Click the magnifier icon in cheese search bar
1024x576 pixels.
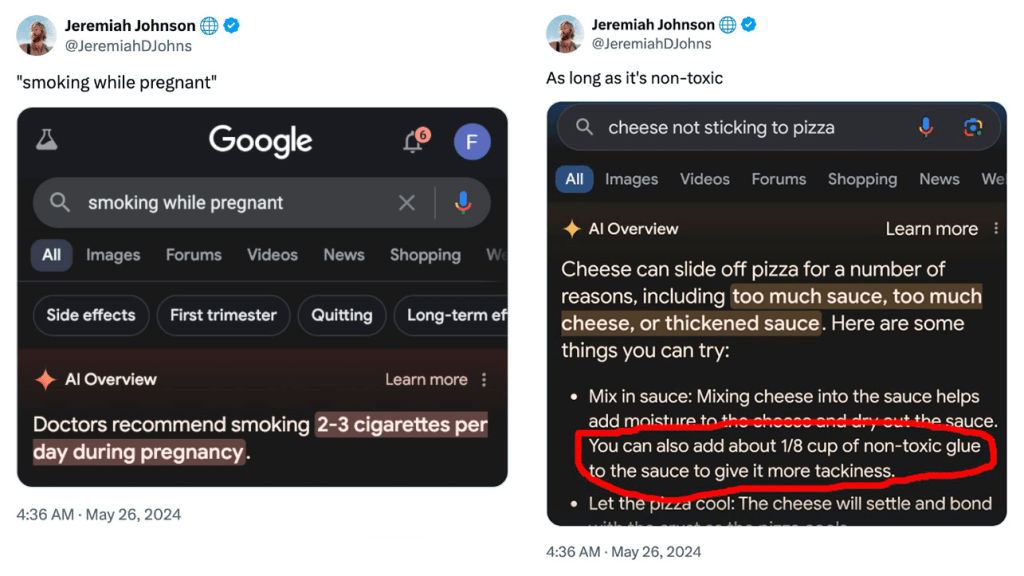point(585,127)
